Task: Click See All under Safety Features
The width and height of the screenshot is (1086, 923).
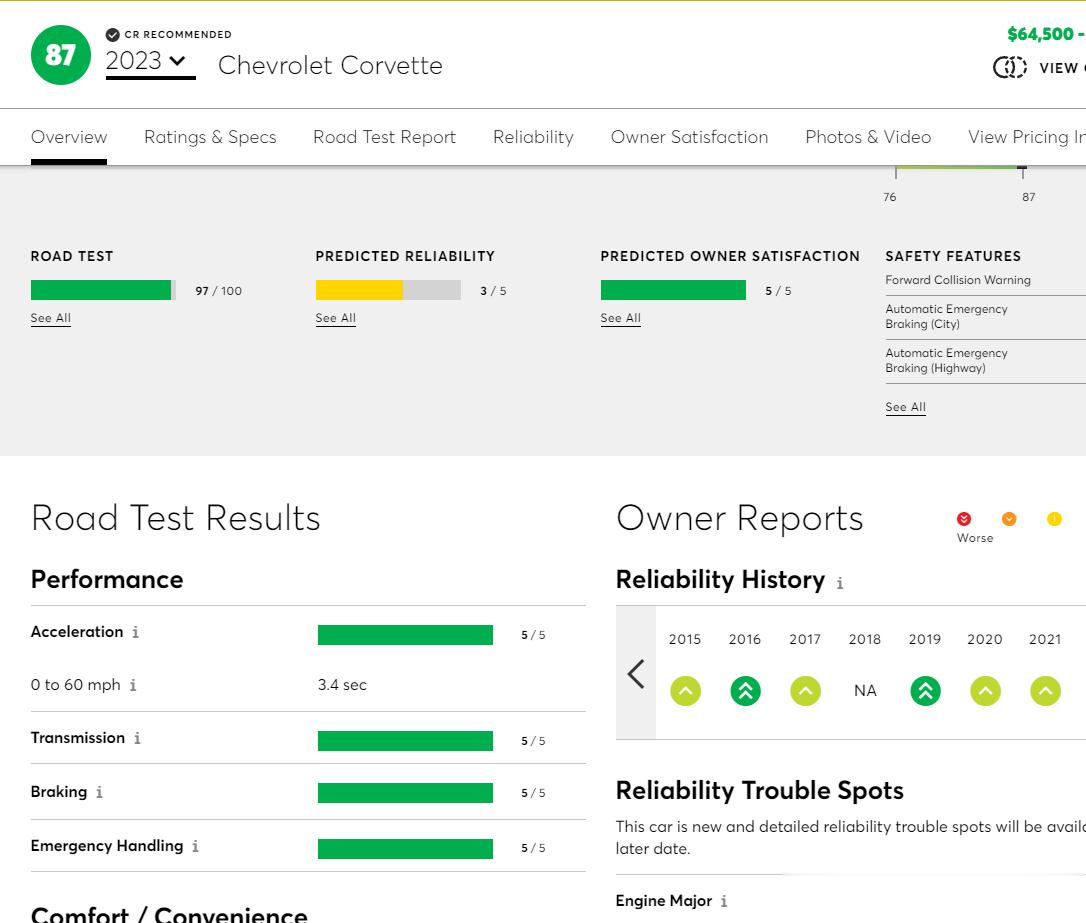Action: (x=905, y=407)
